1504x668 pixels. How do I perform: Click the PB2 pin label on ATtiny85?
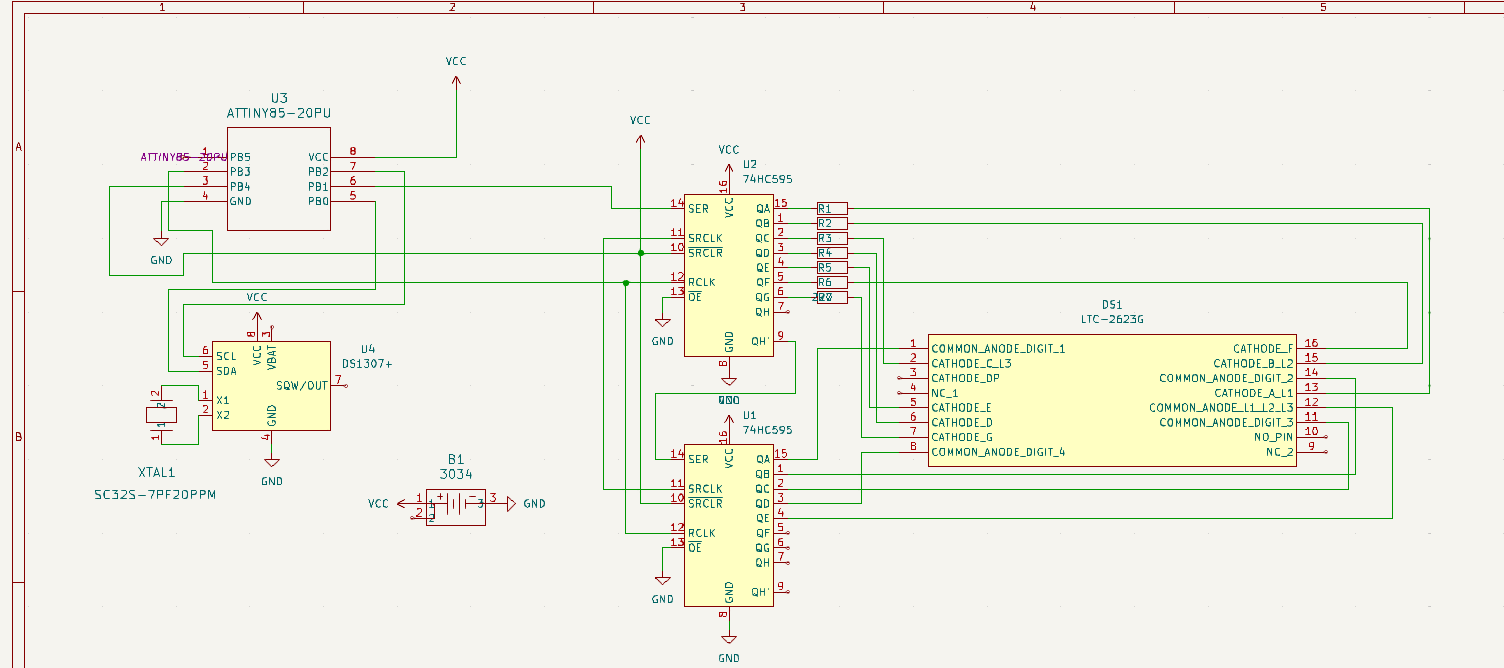pyautogui.click(x=318, y=172)
